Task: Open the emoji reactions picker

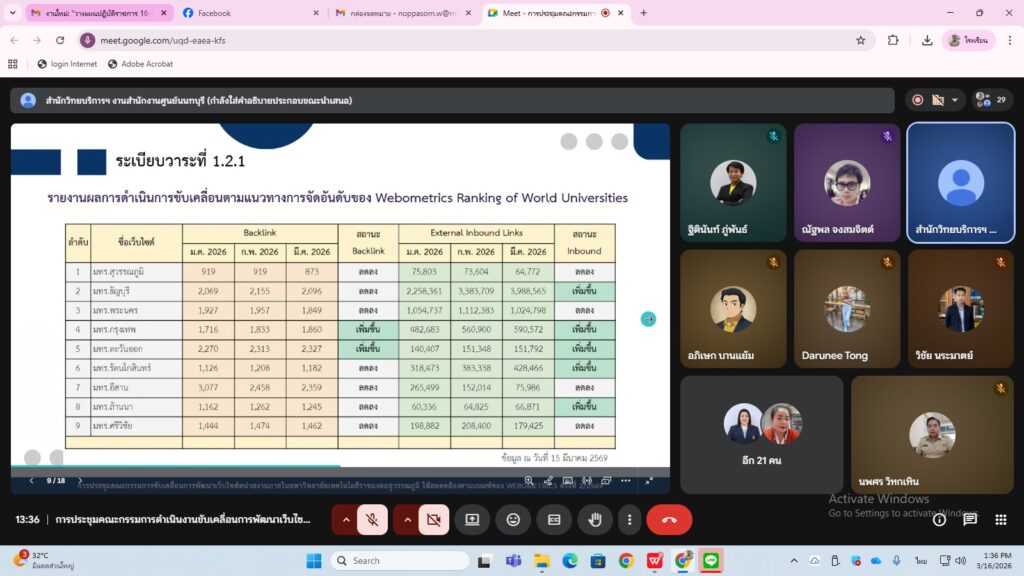Action: pyautogui.click(x=513, y=519)
